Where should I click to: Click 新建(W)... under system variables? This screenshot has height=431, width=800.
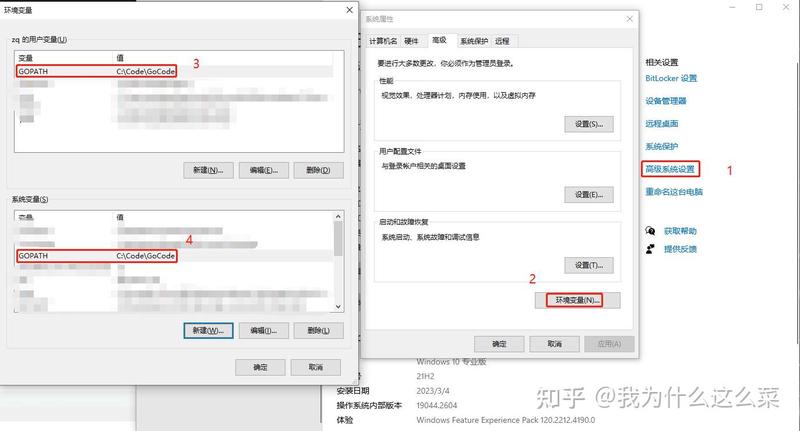click(x=208, y=331)
